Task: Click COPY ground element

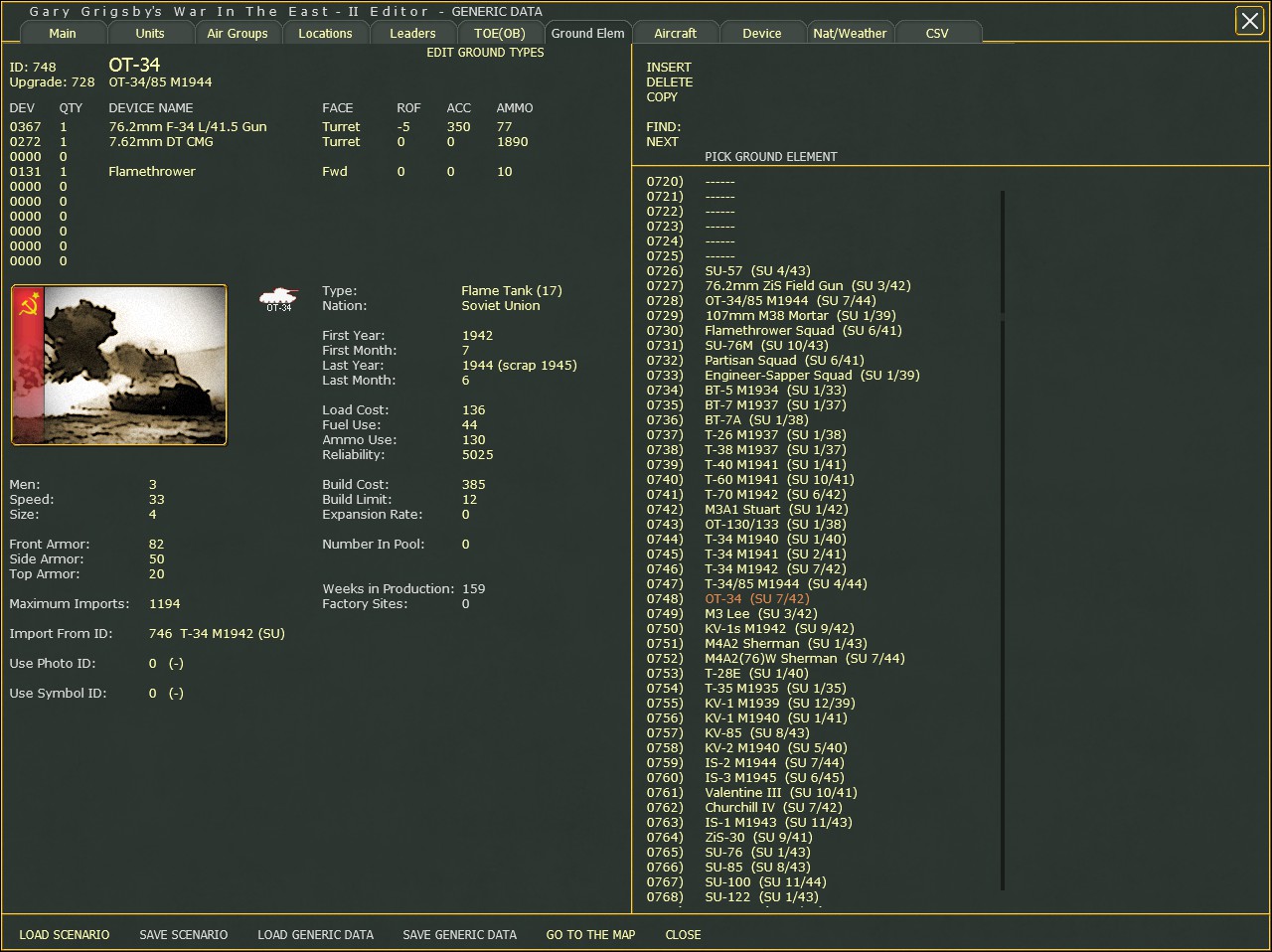Action: [662, 97]
